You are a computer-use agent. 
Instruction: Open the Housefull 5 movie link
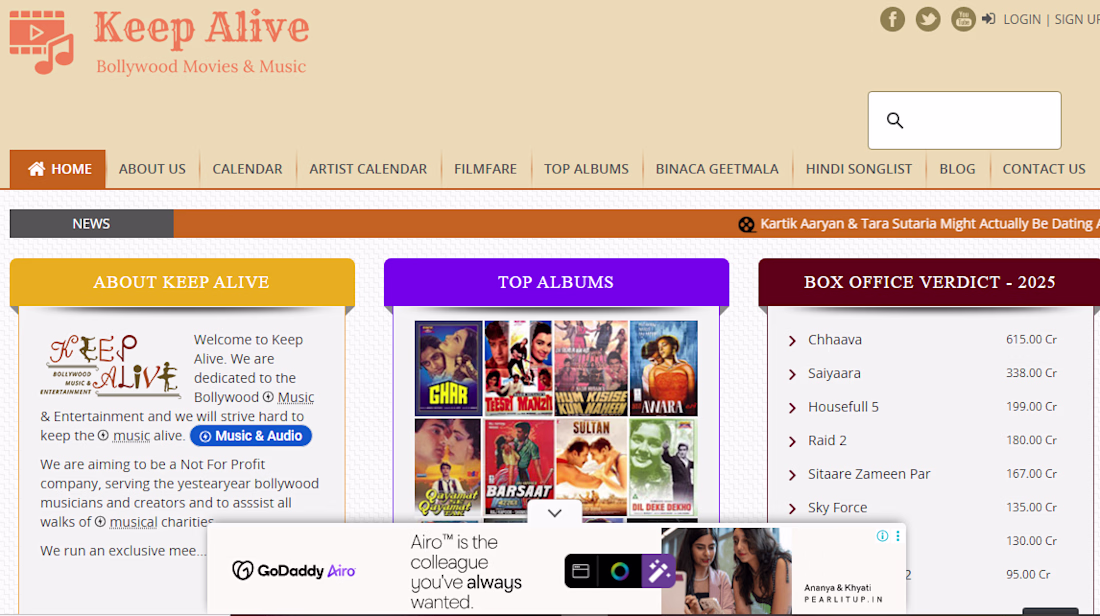(843, 407)
